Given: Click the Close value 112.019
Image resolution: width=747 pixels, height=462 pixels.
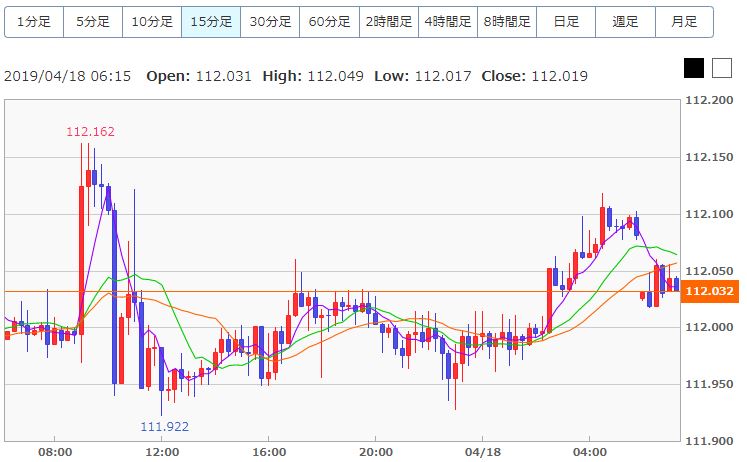Looking at the screenshot, I should click(559, 76).
